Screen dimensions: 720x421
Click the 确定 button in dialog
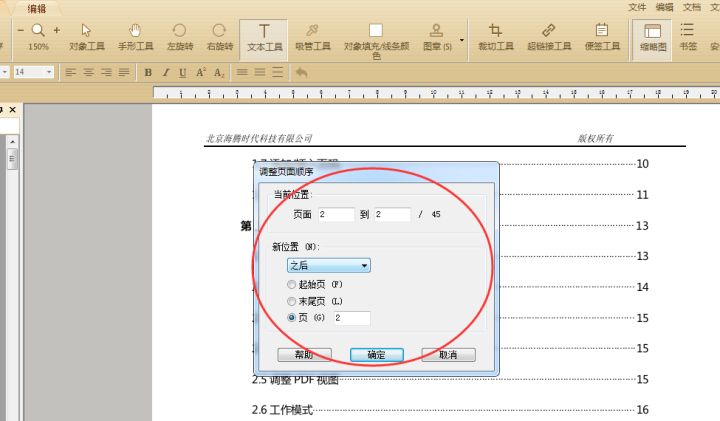click(x=377, y=354)
